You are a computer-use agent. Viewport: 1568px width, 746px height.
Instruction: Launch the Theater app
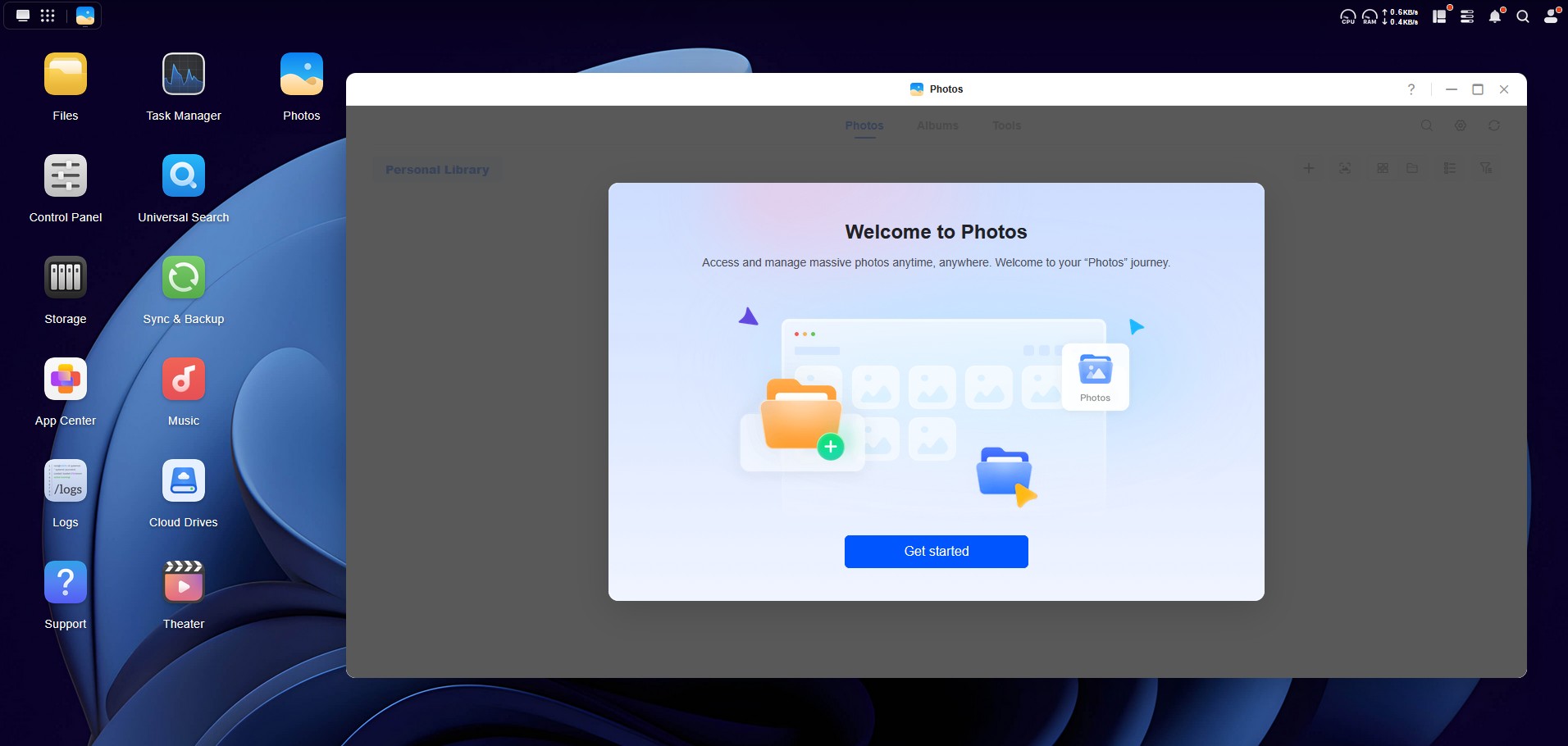[184, 583]
